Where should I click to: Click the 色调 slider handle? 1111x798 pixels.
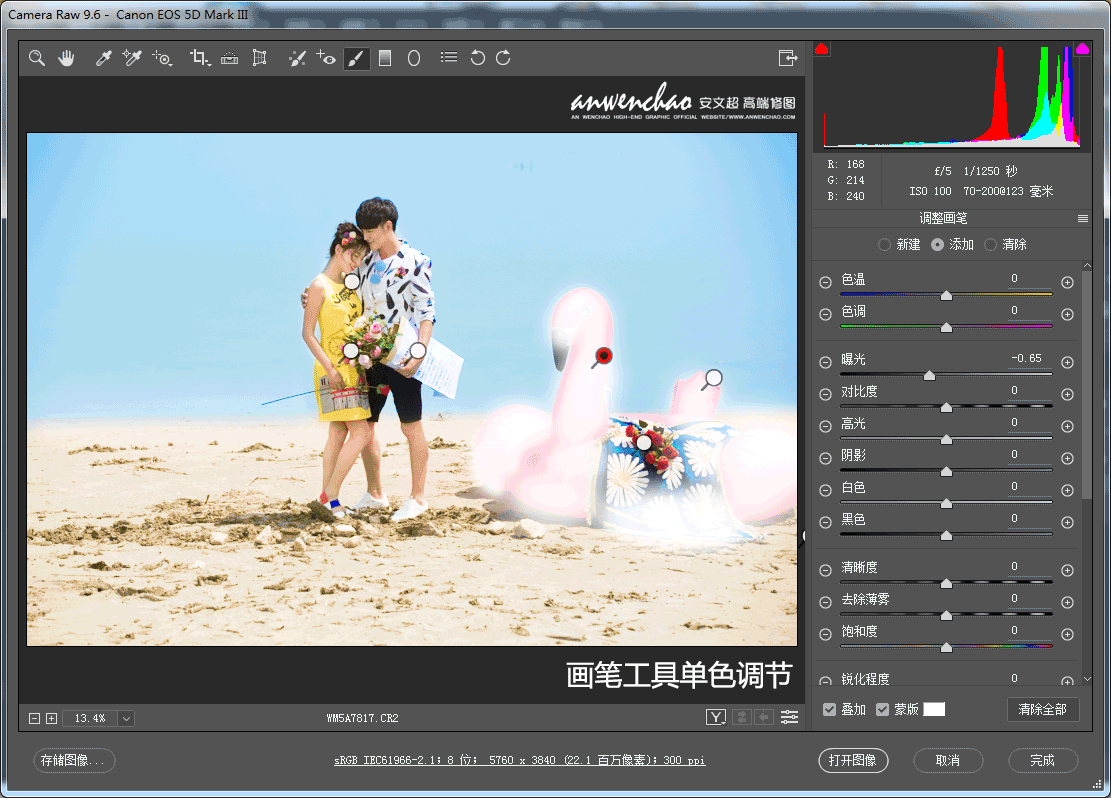point(946,327)
